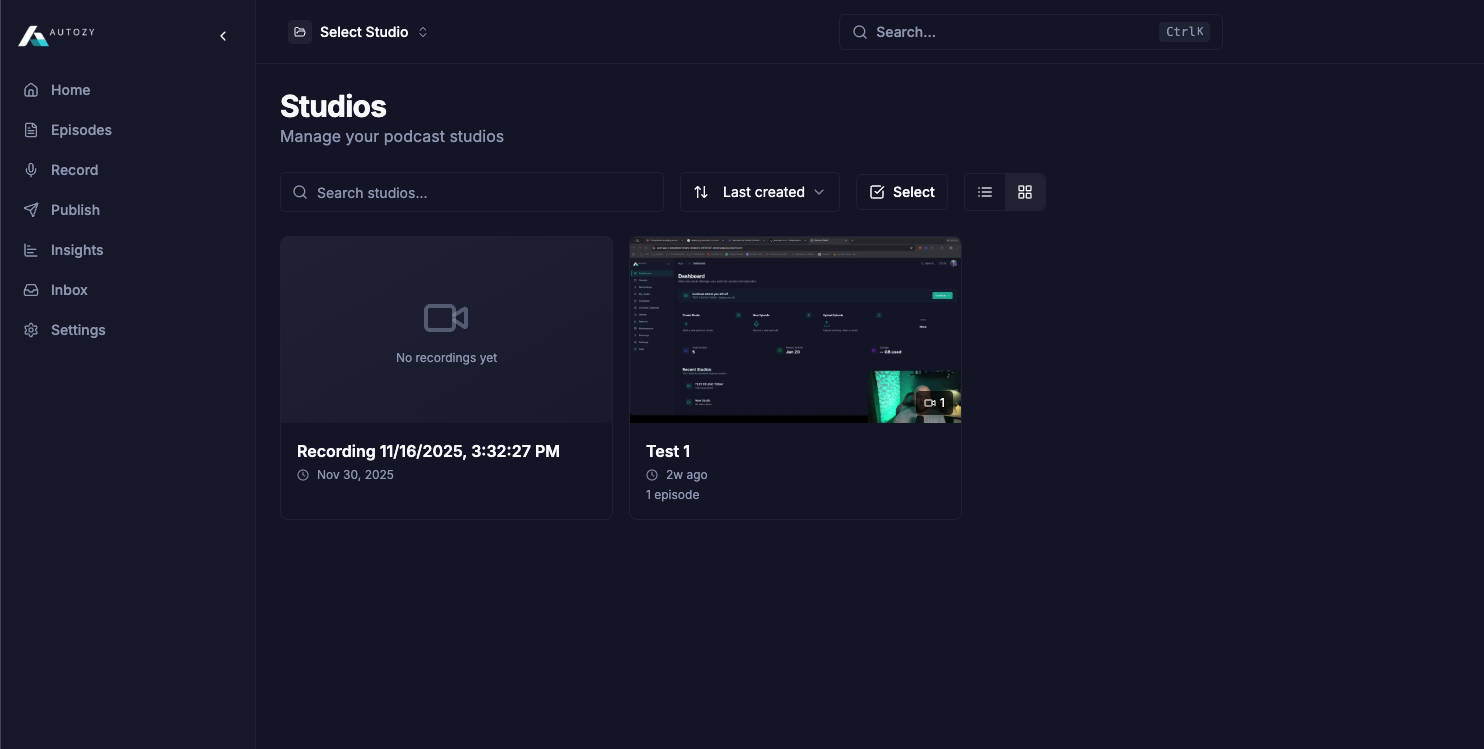Navigate Home using the house icon
Viewport: 1484px width, 749px height.
31,90
